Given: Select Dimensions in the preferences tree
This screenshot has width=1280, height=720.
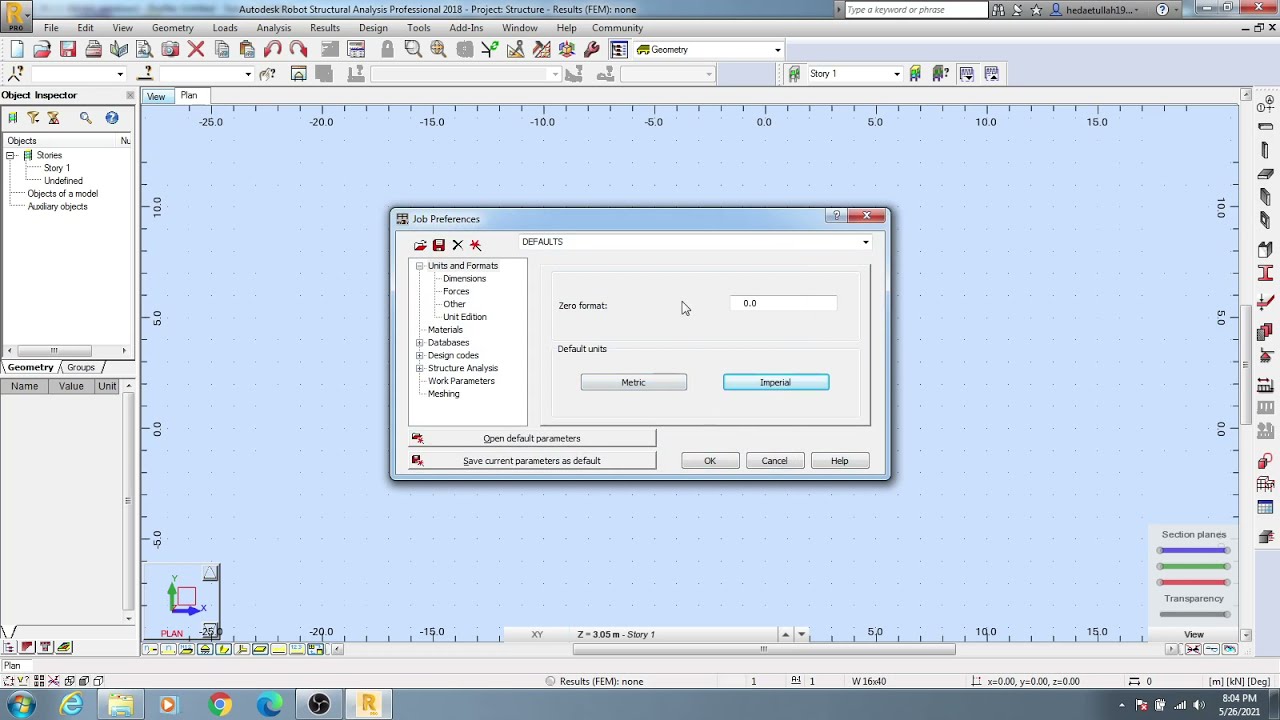Looking at the screenshot, I should point(464,279).
